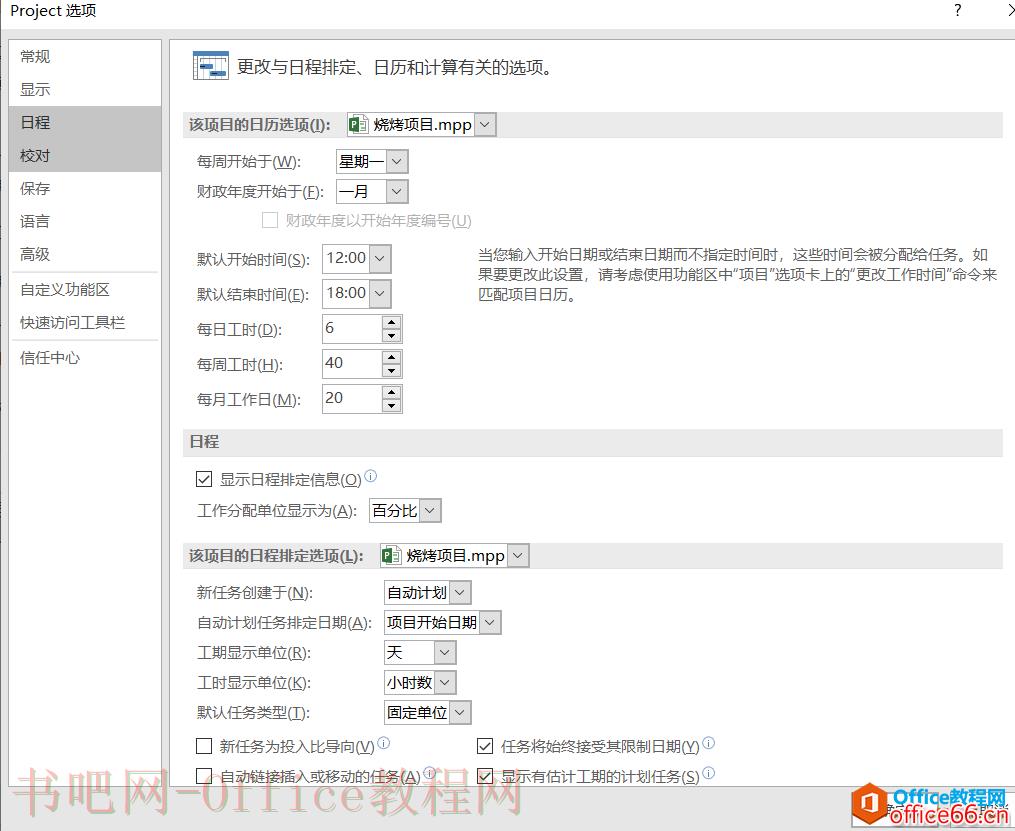Image resolution: width=1015 pixels, height=831 pixels.
Task: Switch to the 日程 options page
Action: pyautogui.click(x=85, y=123)
